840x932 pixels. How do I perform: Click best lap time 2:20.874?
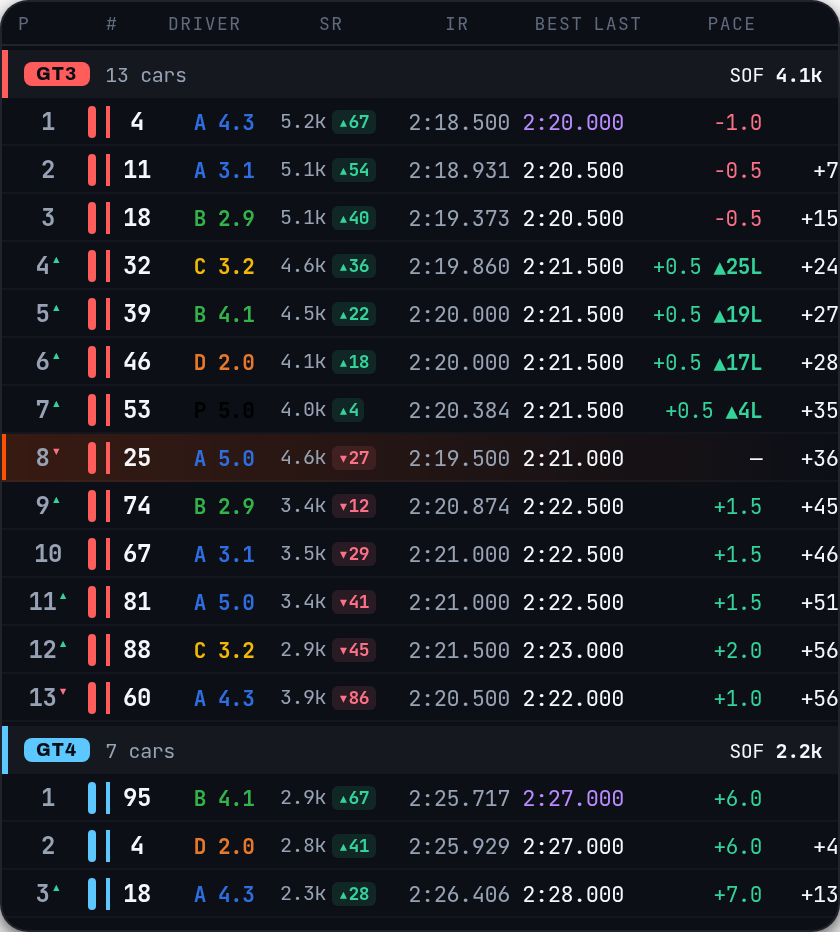coord(459,506)
